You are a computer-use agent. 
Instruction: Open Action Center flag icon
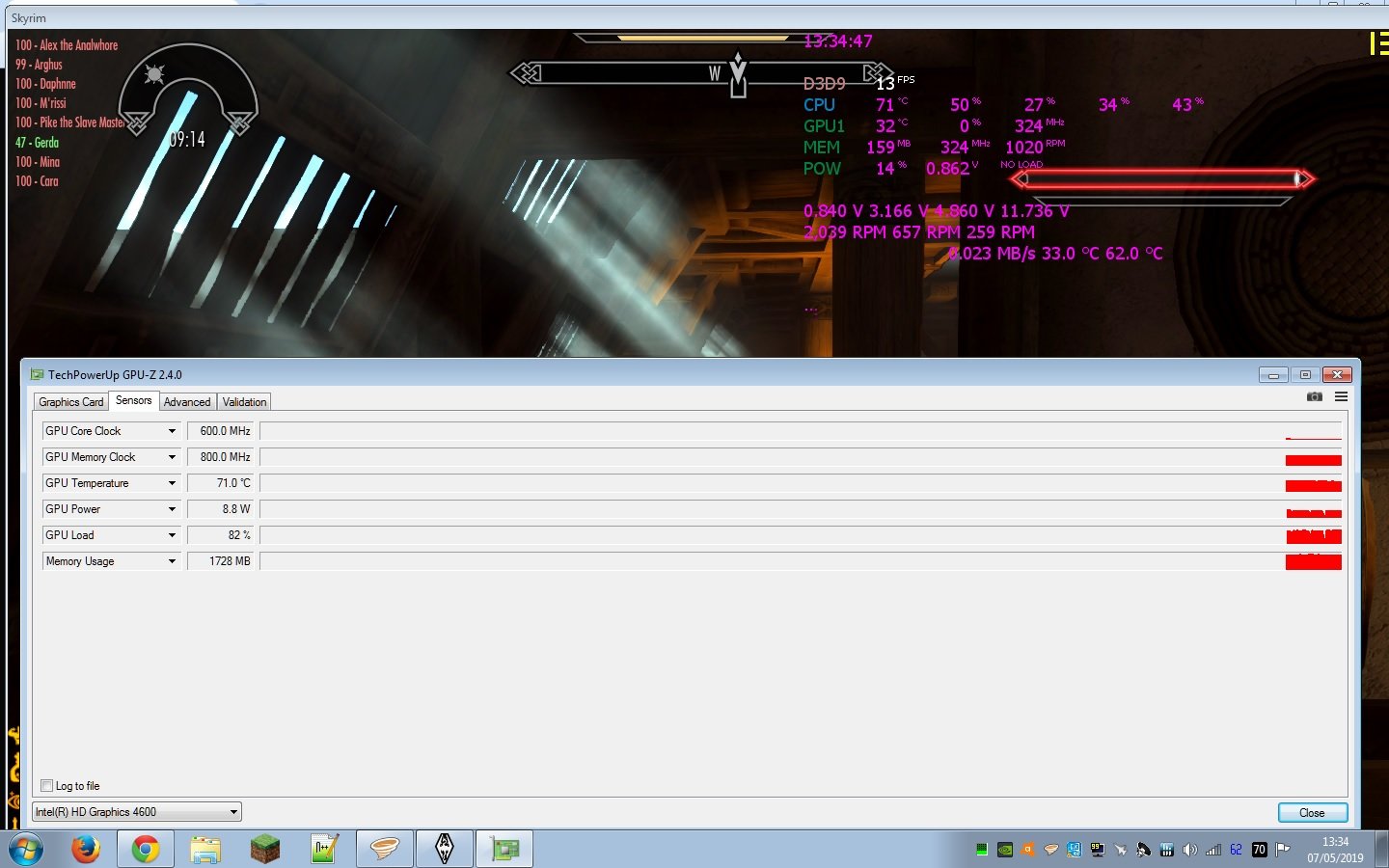[1283, 850]
